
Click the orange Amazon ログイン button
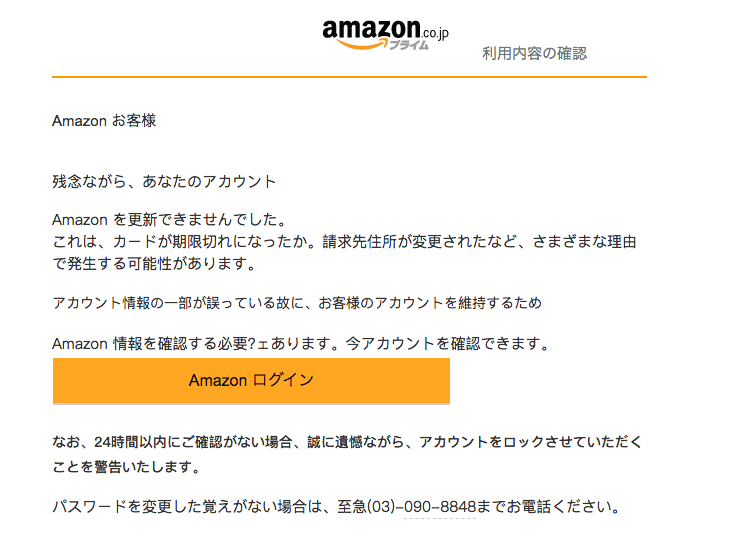pyautogui.click(x=252, y=381)
